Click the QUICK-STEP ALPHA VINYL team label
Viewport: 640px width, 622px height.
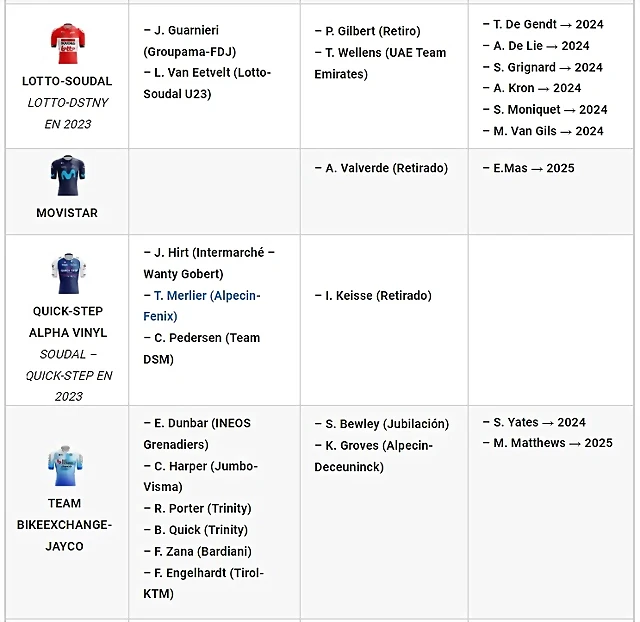pyautogui.click(x=68, y=322)
